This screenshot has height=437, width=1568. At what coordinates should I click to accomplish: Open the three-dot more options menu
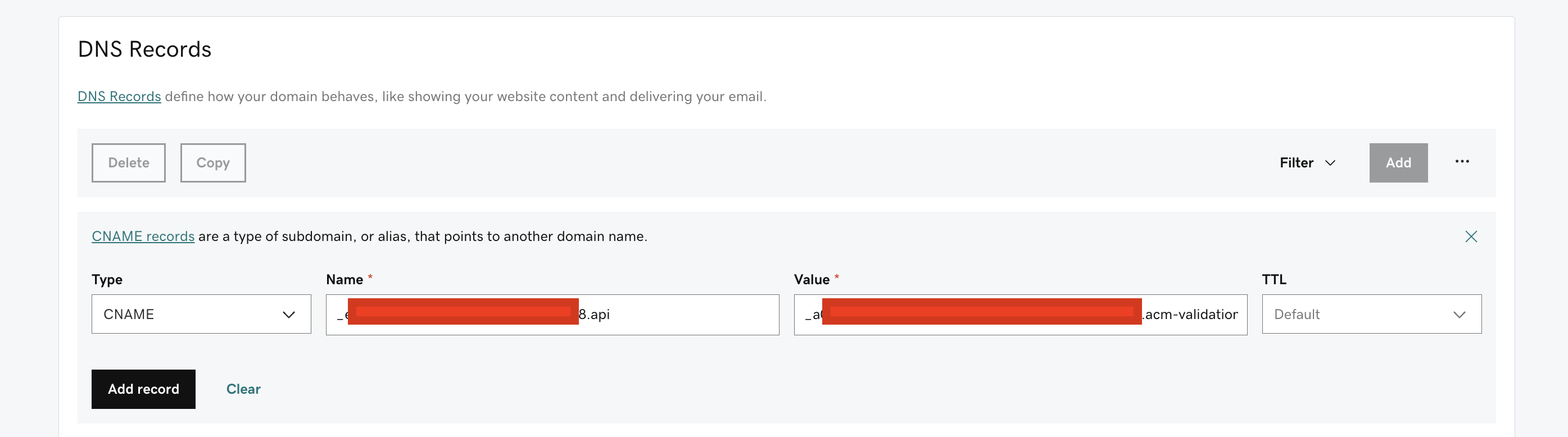point(1461,162)
